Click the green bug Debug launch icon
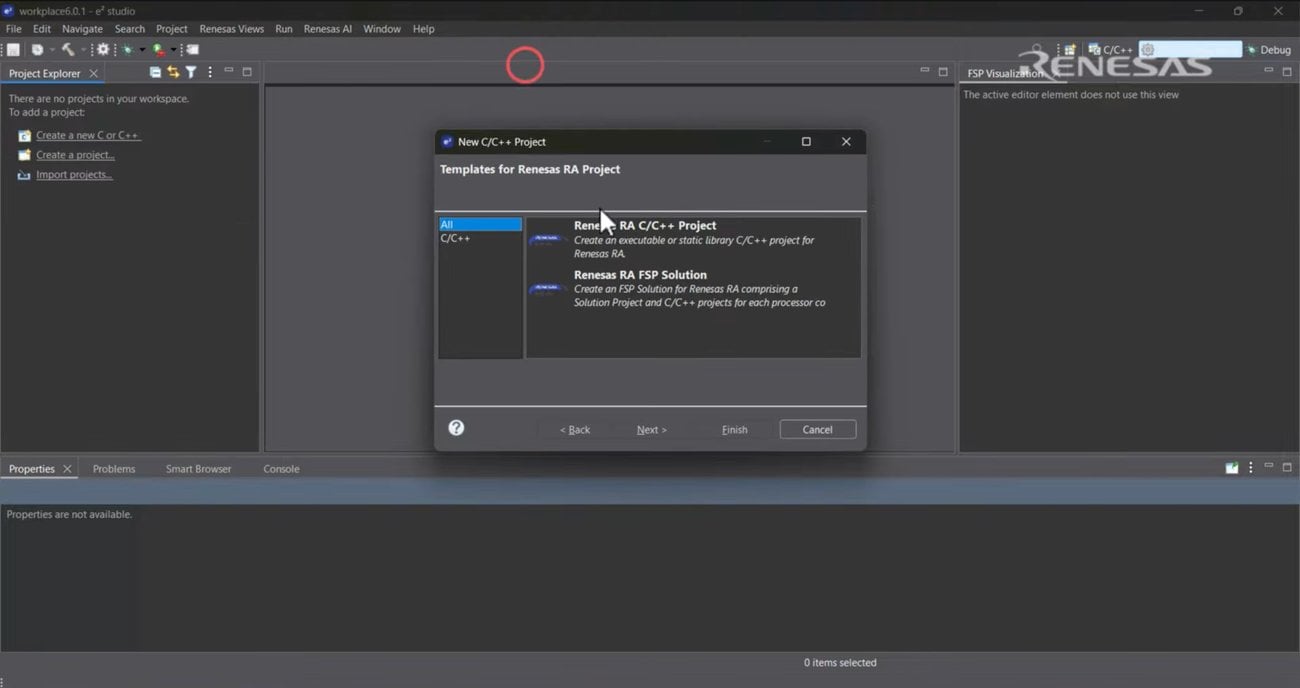 click(x=128, y=49)
